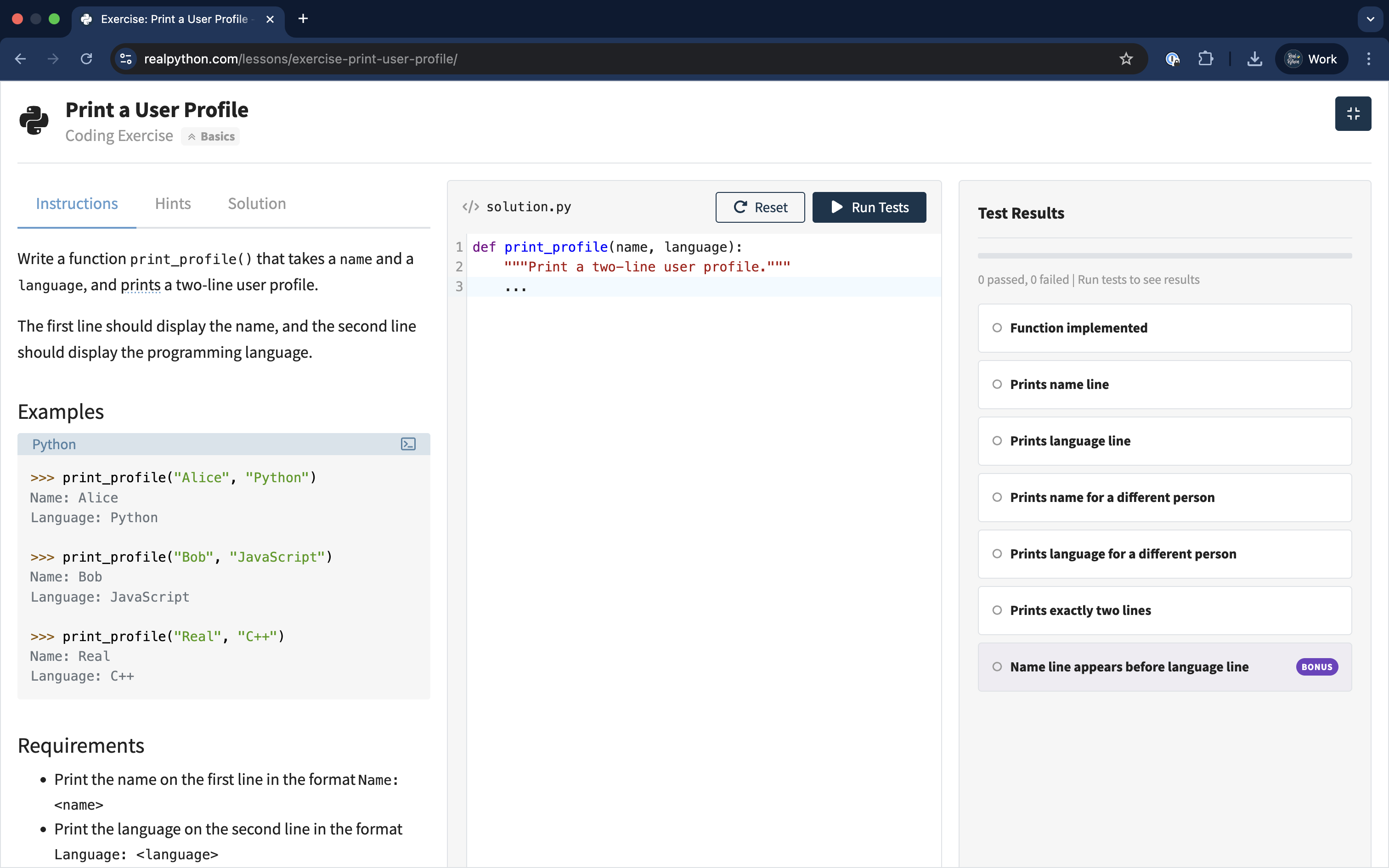Image resolution: width=1389 pixels, height=868 pixels.
Task: Select Prints language for a different person test
Action: pyautogui.click(x=1164, y=554)
